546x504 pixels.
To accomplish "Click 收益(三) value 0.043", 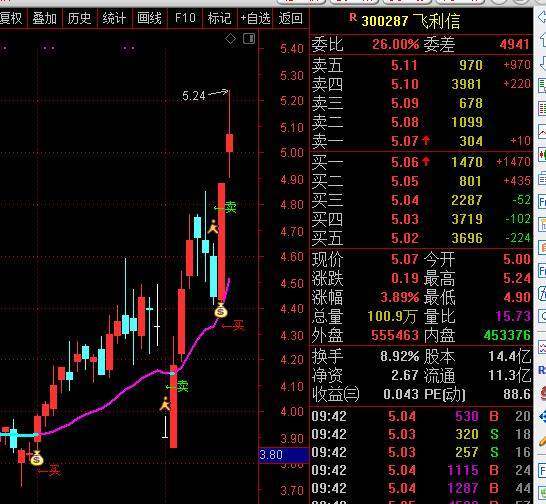I will pyautogui.click(x=401, y=394).
